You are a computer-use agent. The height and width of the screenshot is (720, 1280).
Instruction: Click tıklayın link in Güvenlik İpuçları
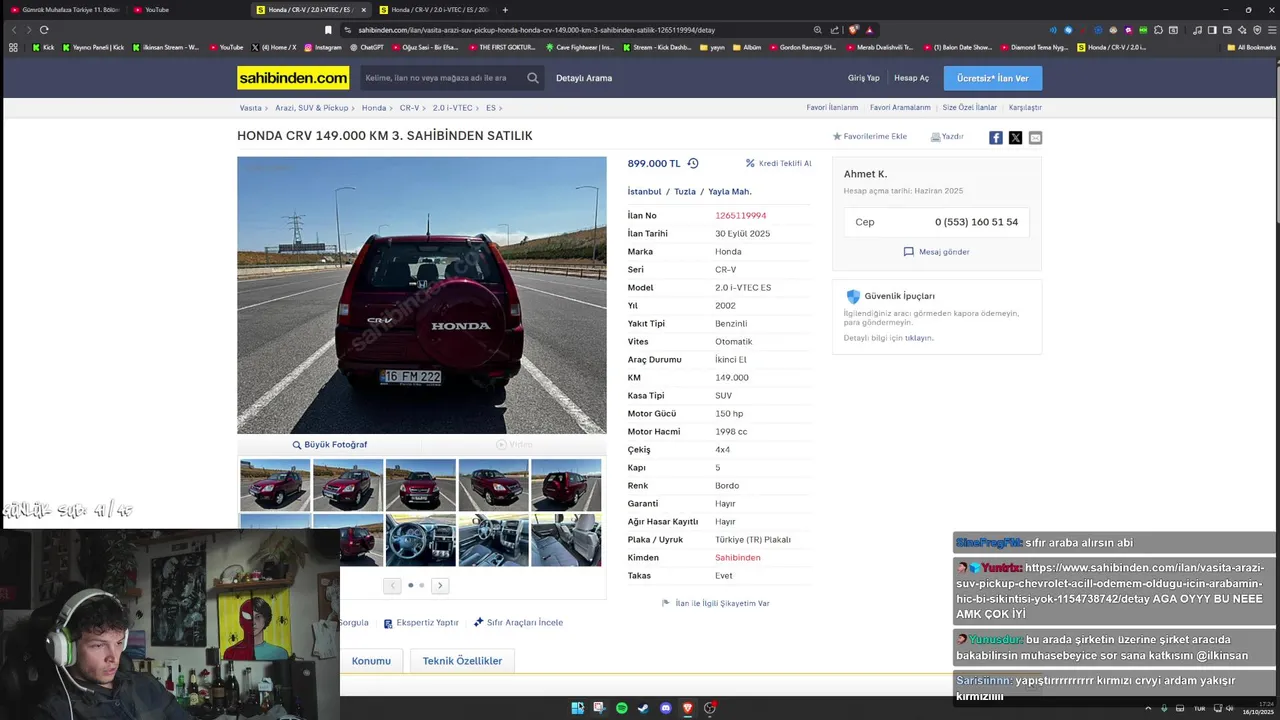click(x=918, y=338)
